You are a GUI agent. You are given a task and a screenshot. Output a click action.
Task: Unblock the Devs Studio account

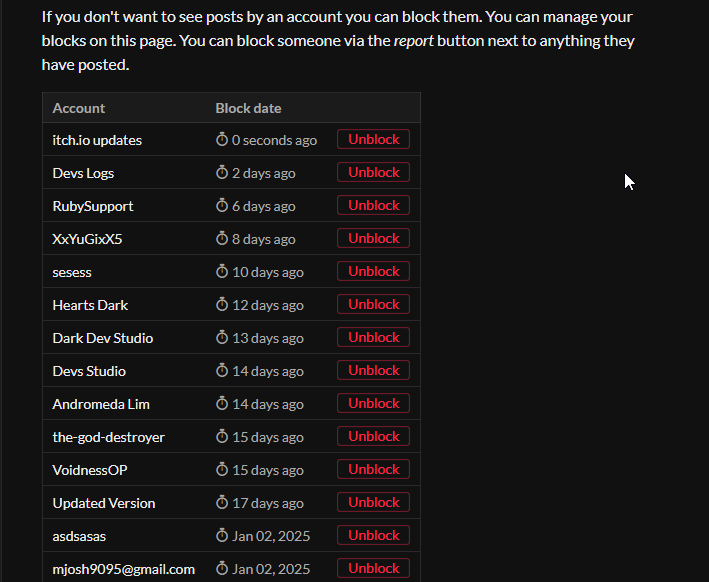[x=373, y=371]
